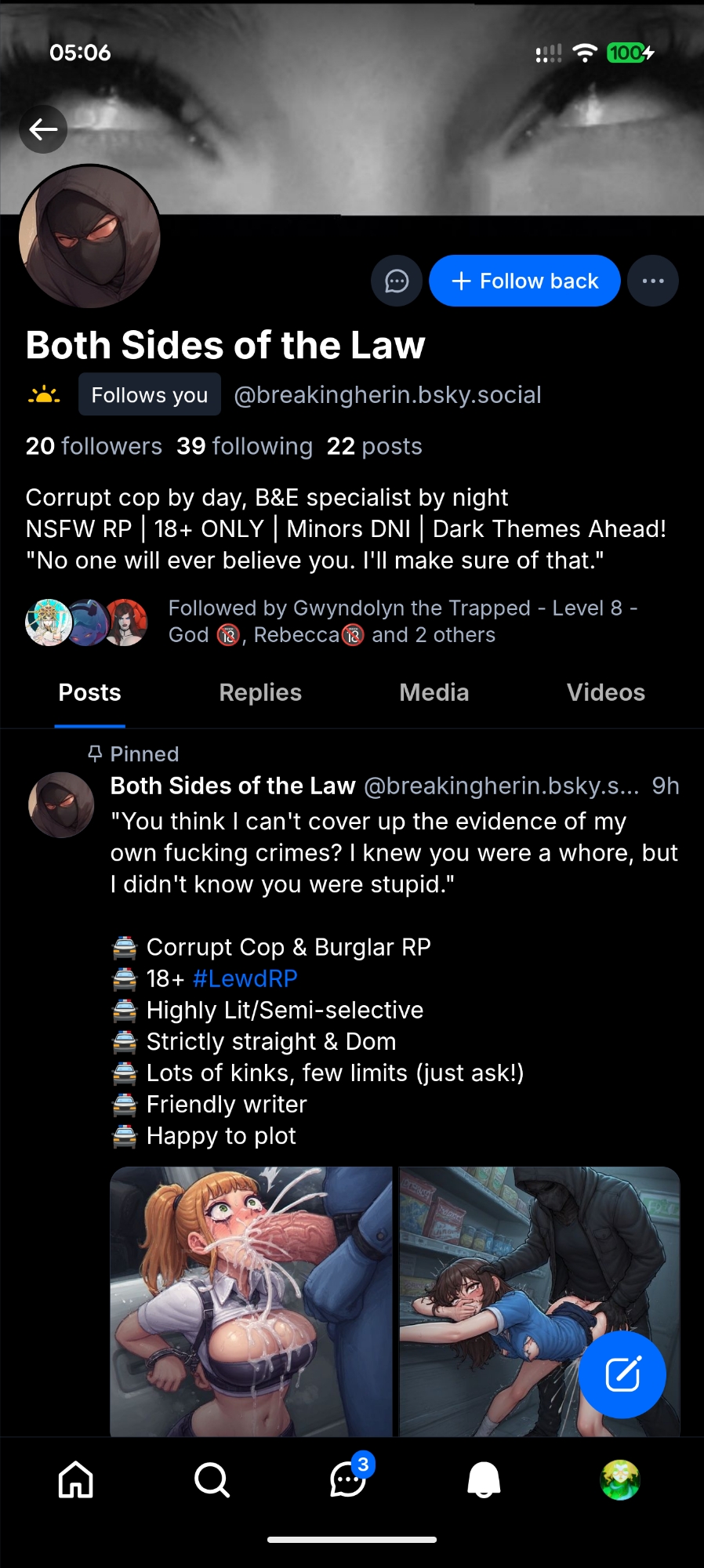
Task: Tap the back arrow icon
Action: click(x=43, y=129)
